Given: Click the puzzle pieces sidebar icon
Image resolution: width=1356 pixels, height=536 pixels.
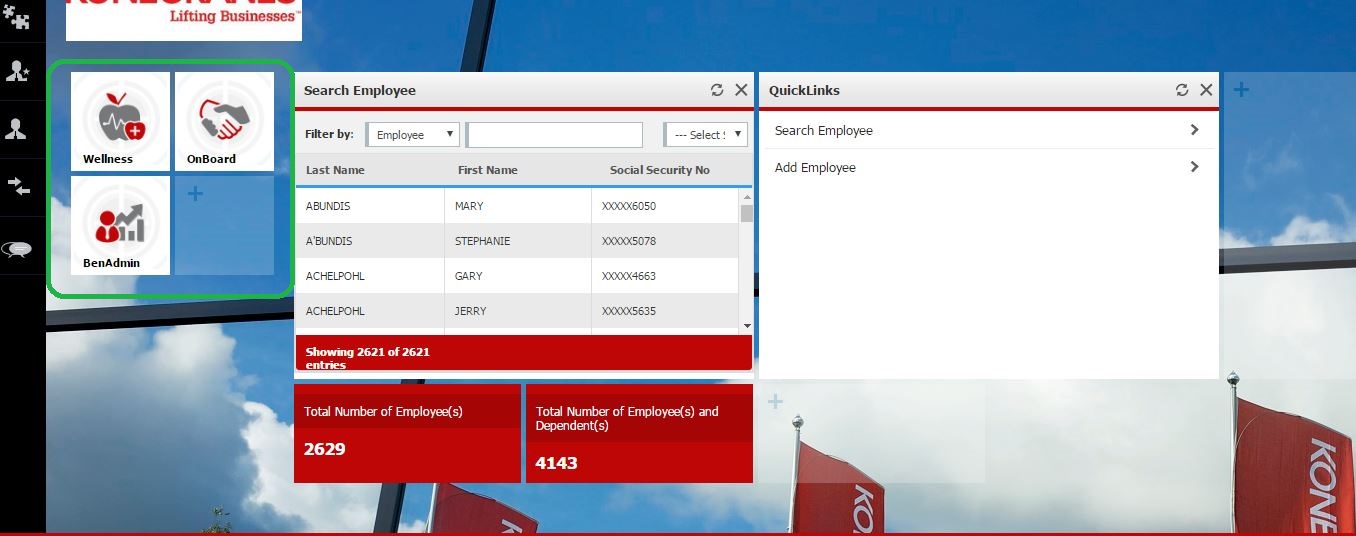Looking at the screenshot, I should (x=17, y=17).
